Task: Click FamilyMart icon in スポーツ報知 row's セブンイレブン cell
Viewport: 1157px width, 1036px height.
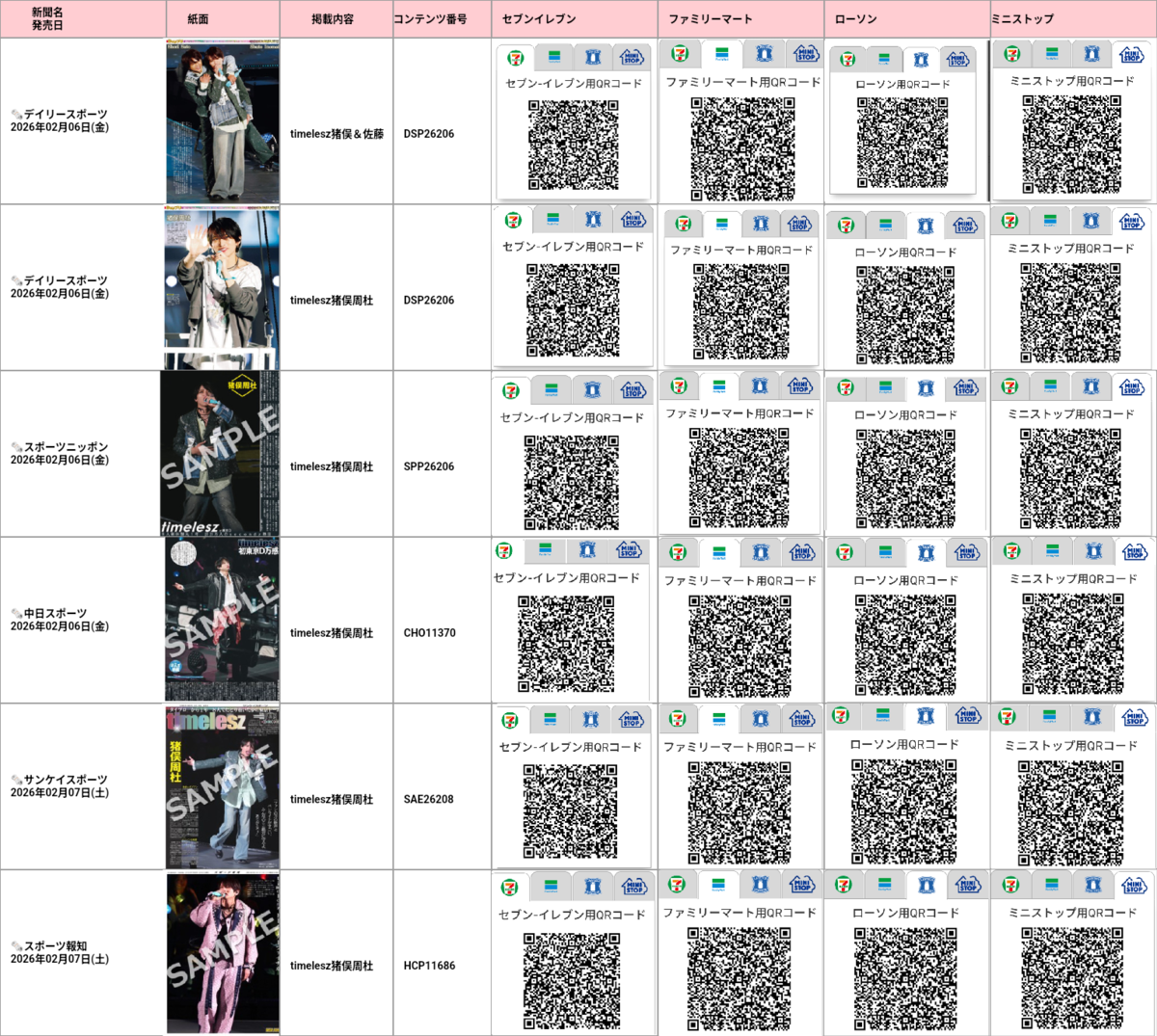Action: (551, 886)
